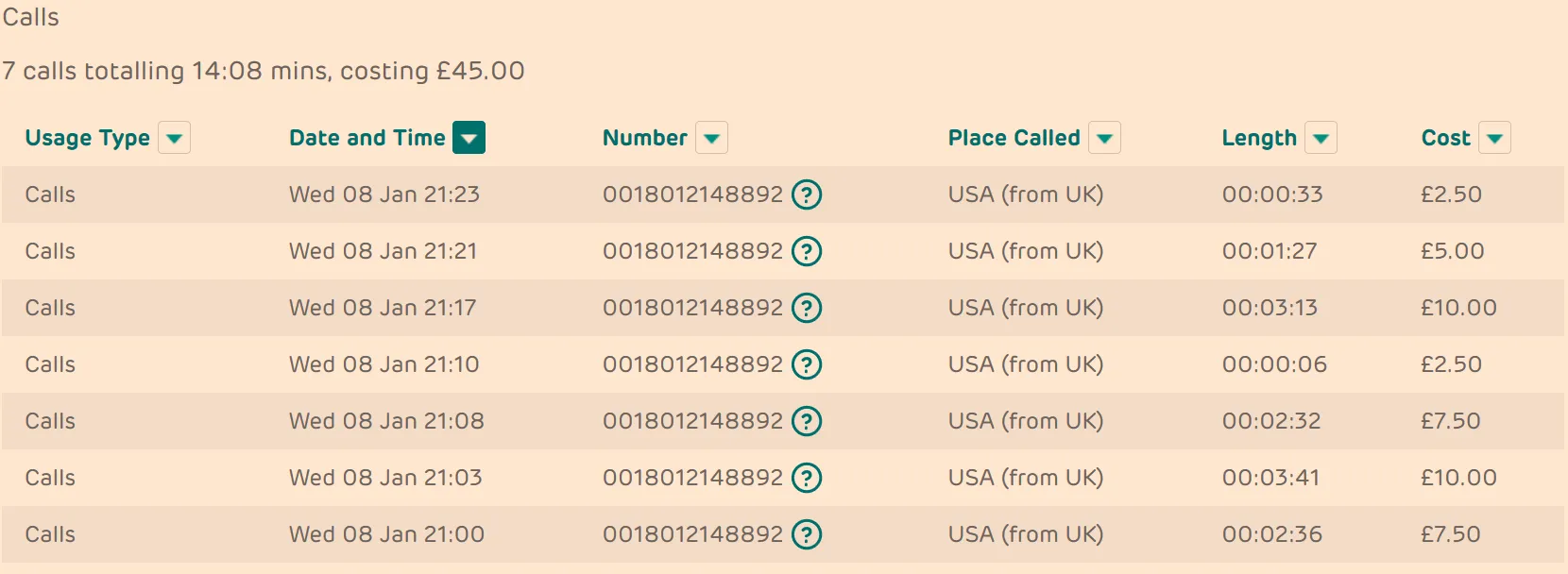Click the Date and Time column header
The height and width of the screenshot is (574, 1568).
coord(366,138)
